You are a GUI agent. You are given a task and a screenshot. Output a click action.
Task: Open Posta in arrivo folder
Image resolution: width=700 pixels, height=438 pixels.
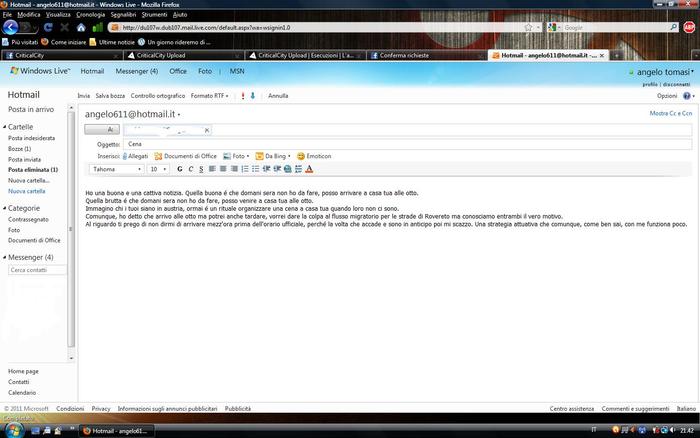pyautogui.click(x=31, y=109)
